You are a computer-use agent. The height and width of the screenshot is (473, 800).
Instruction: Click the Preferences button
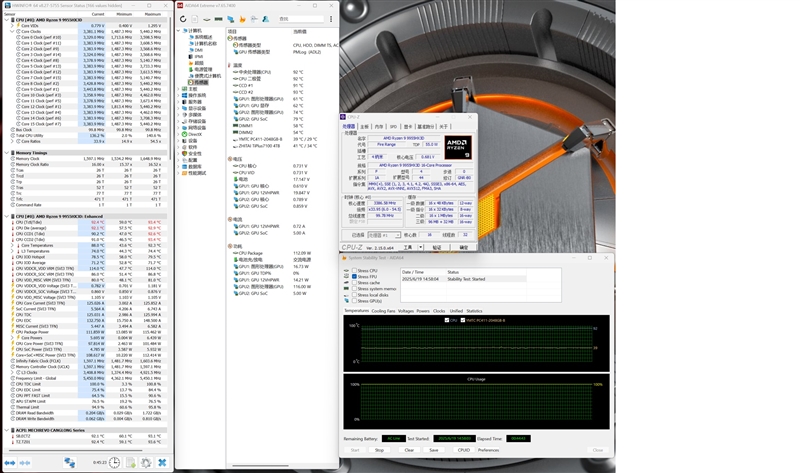(489, 450)
